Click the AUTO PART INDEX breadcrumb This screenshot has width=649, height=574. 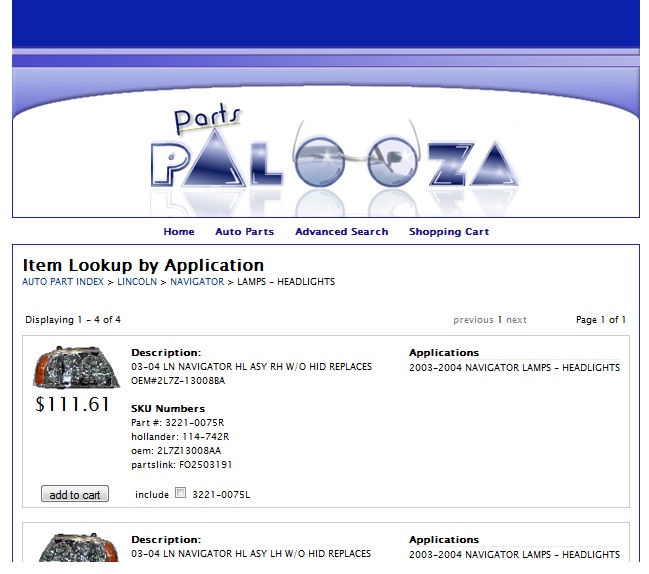pyautogui.click(x=62, y=282)
